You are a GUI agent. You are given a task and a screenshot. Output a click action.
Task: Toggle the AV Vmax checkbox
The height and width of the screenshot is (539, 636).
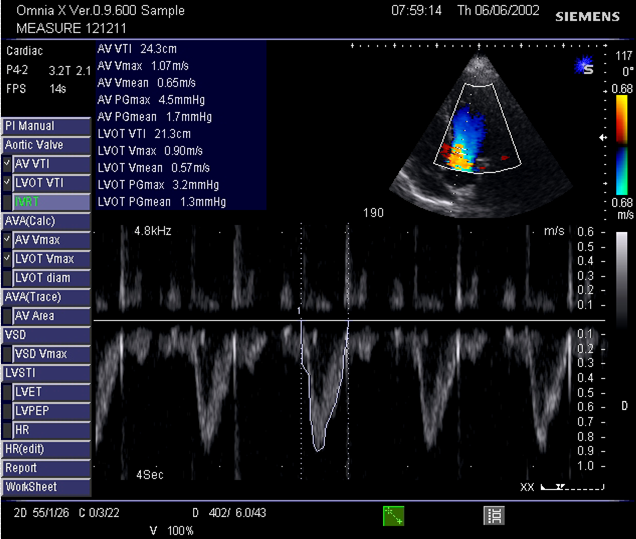[x=7, y=240]
